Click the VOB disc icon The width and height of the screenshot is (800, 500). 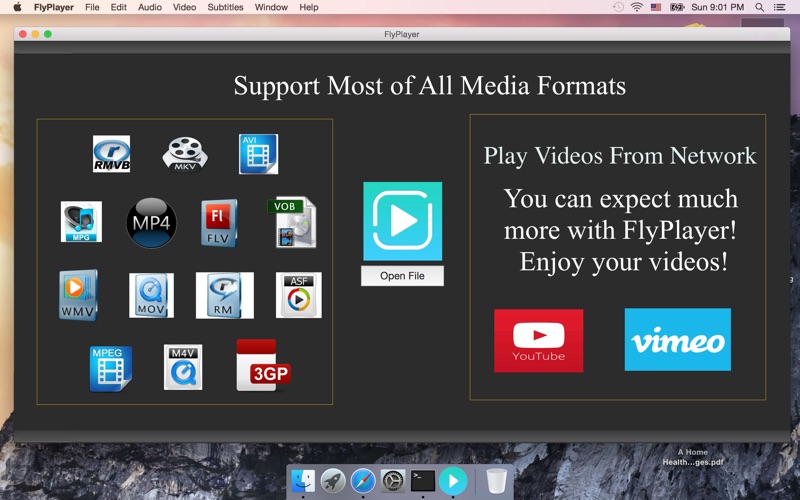(292, 222)
